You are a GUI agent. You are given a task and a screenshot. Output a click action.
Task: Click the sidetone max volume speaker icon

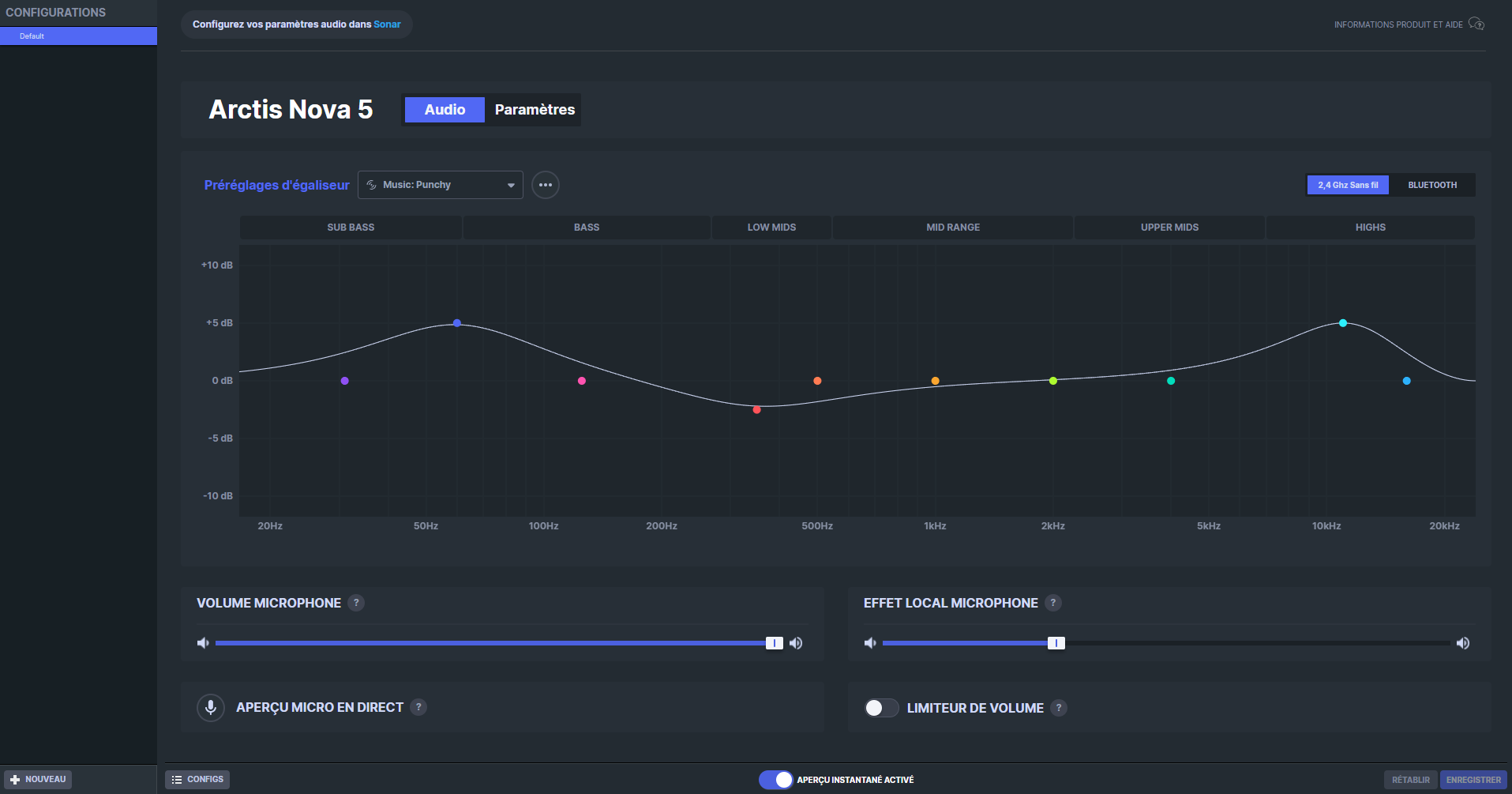(x=1463, y=643)
